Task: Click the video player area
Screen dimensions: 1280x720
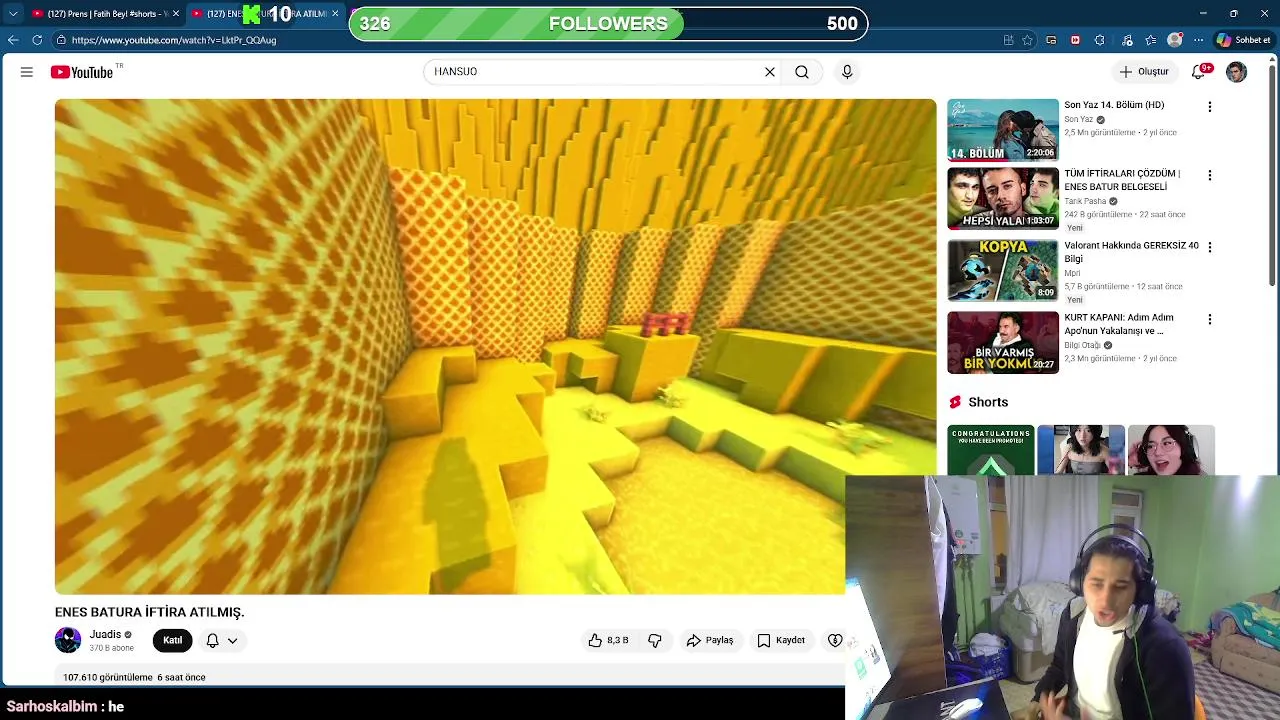Action: (x=495, y=346)
